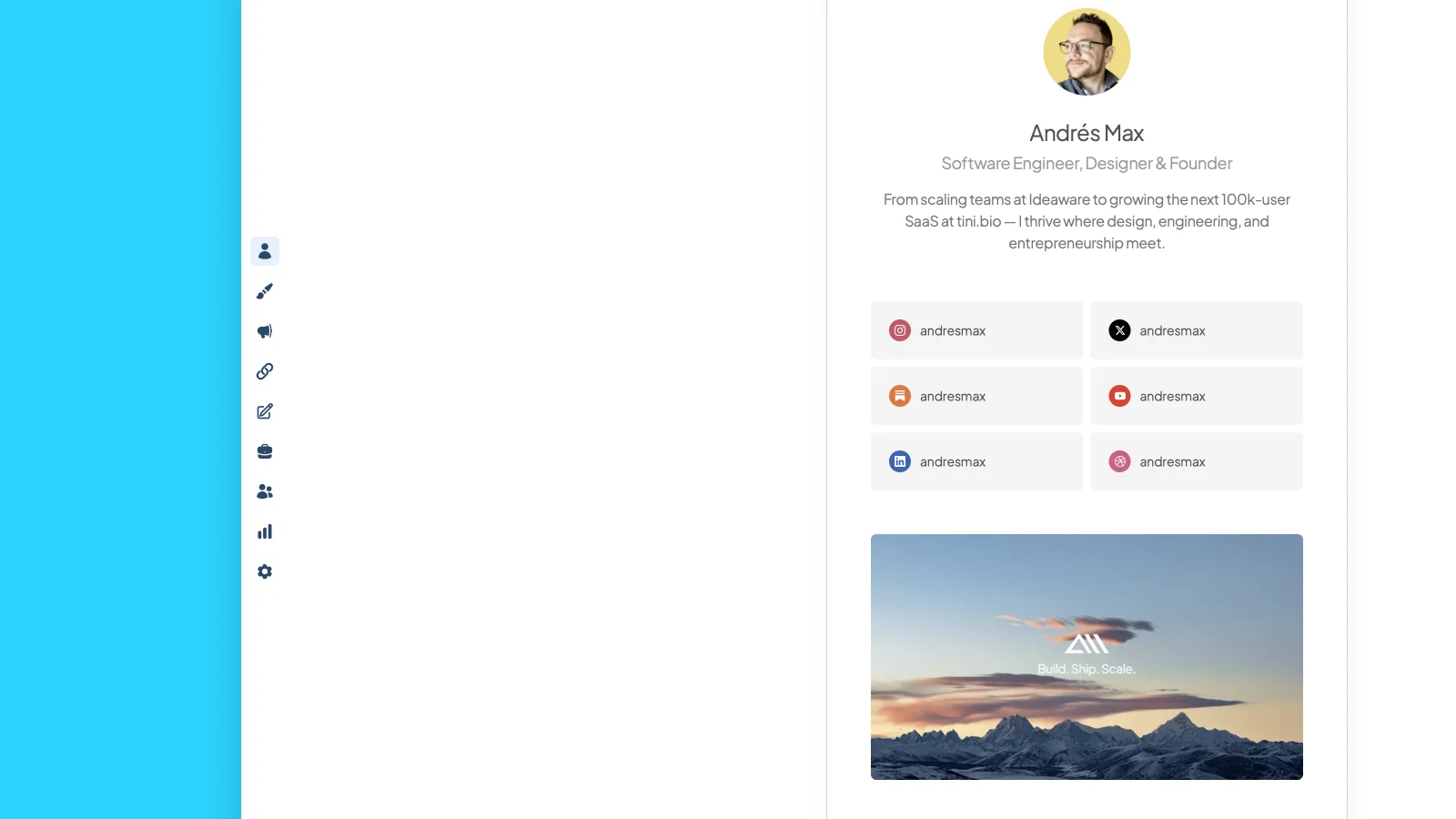Click the Software Engineer, Designer & Founder subtitle
Image resolution: width=1456 pixels, height=819 pixels.
coord(1087,164)
